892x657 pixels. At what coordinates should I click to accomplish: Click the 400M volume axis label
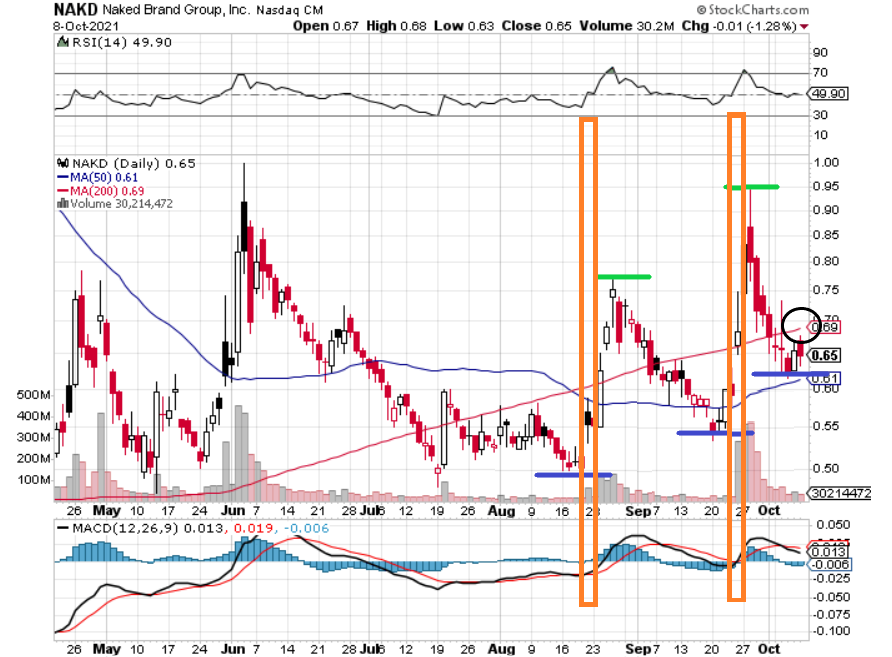[34, 416]
